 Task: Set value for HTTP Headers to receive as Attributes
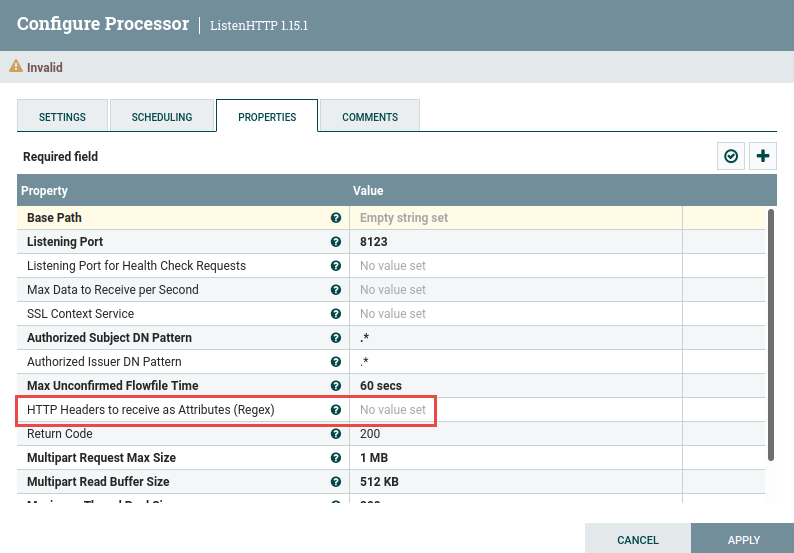tap(514, 410)
